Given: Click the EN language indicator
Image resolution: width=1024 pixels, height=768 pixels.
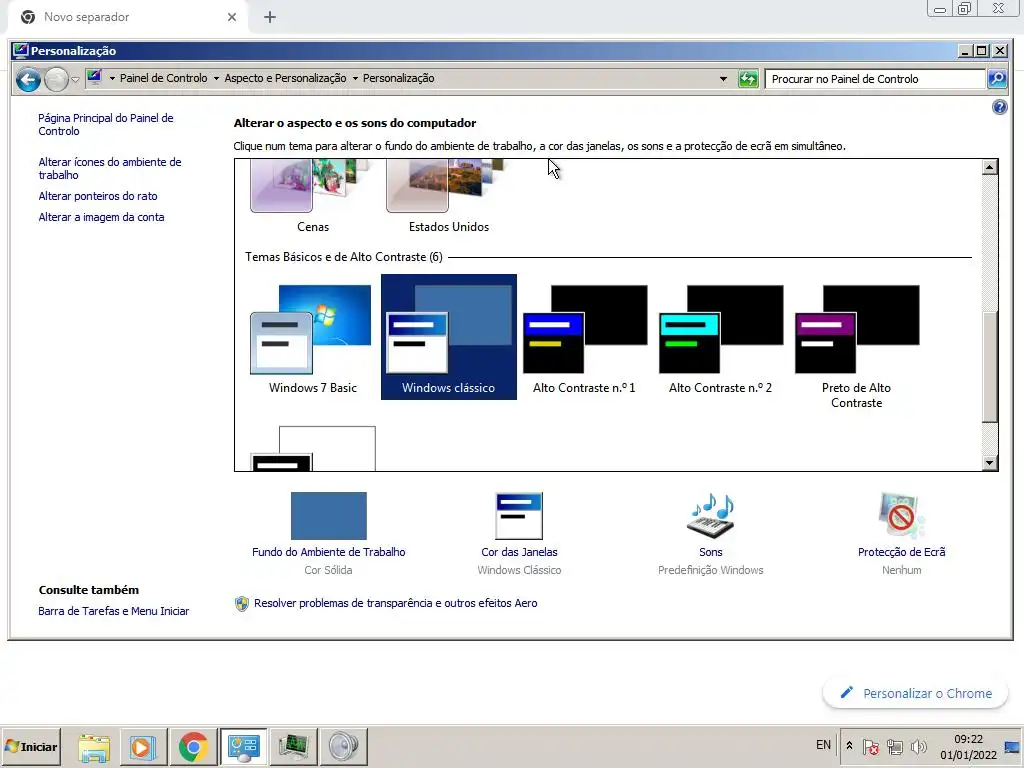Looking at the screenshot, I should point(824,745).
